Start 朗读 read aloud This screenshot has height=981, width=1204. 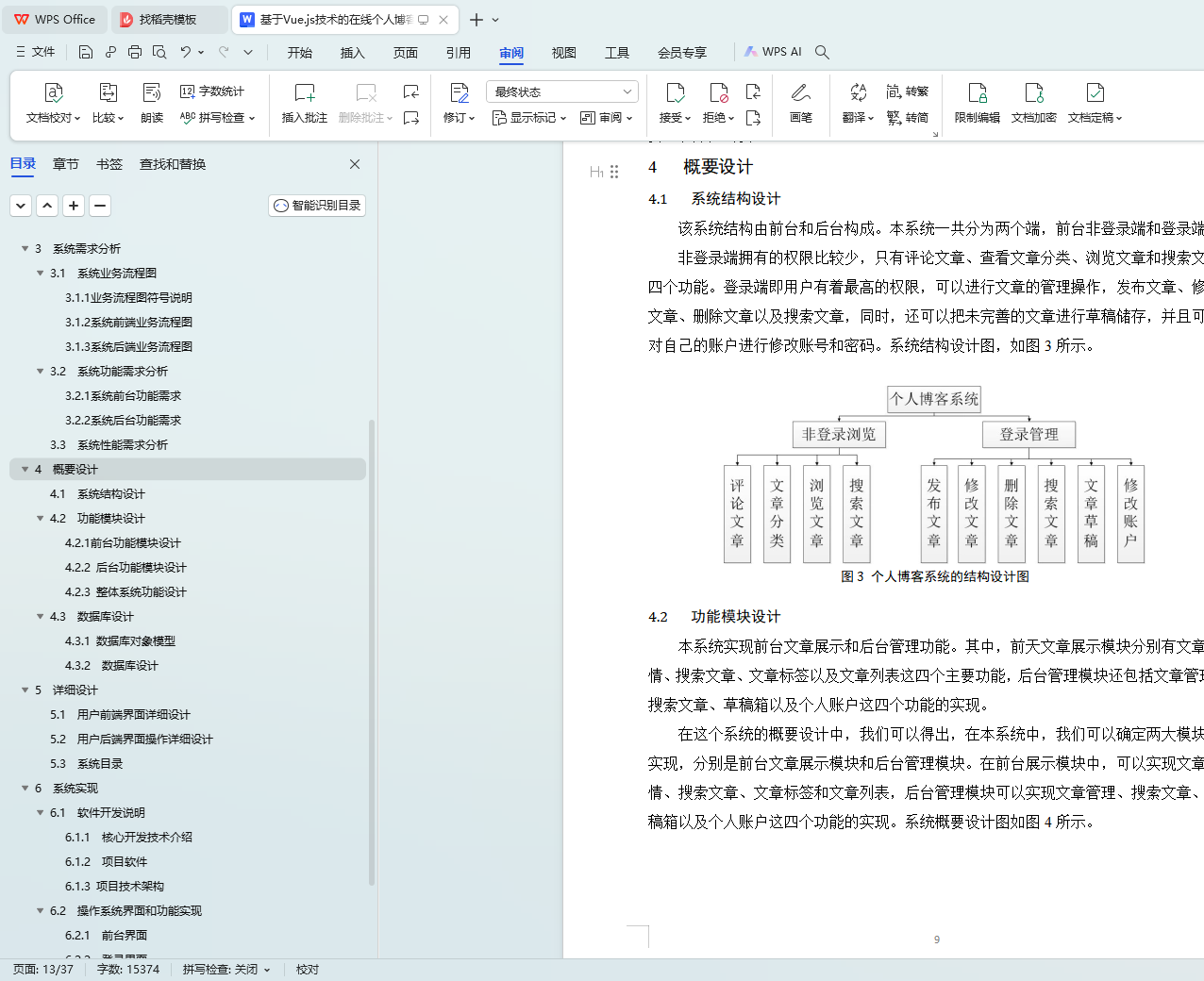152,103
